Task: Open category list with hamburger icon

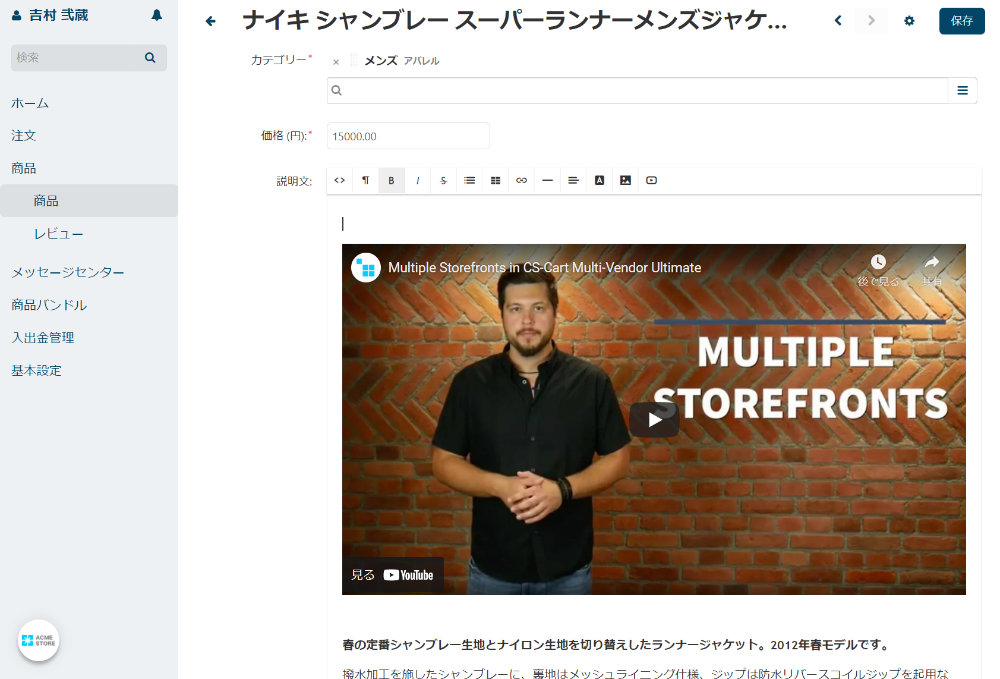Action: pyautogui.click(x=962, y=91)
